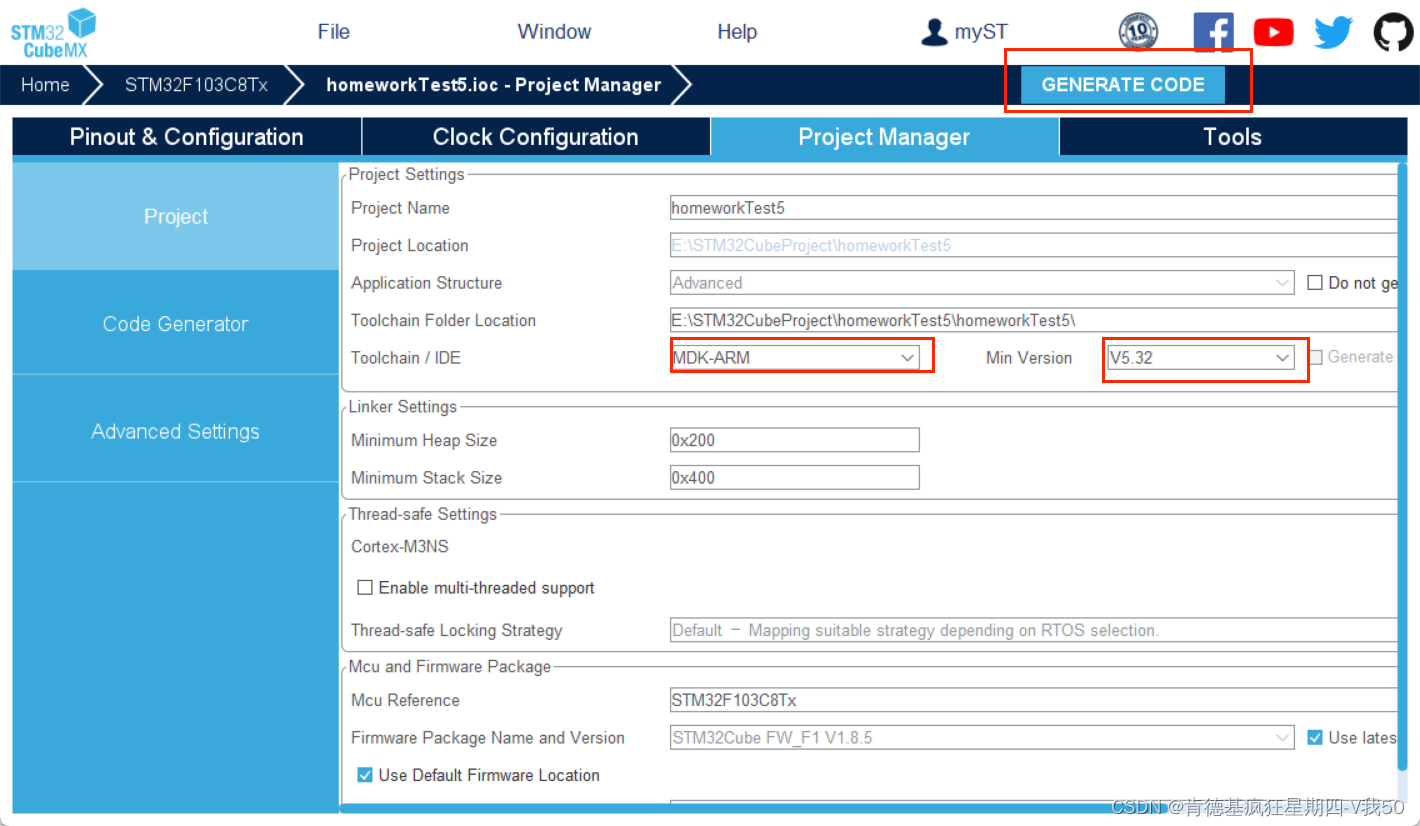1420x826 pixels.
Task: Click the Project Location field
Action: click(1033, 245)
